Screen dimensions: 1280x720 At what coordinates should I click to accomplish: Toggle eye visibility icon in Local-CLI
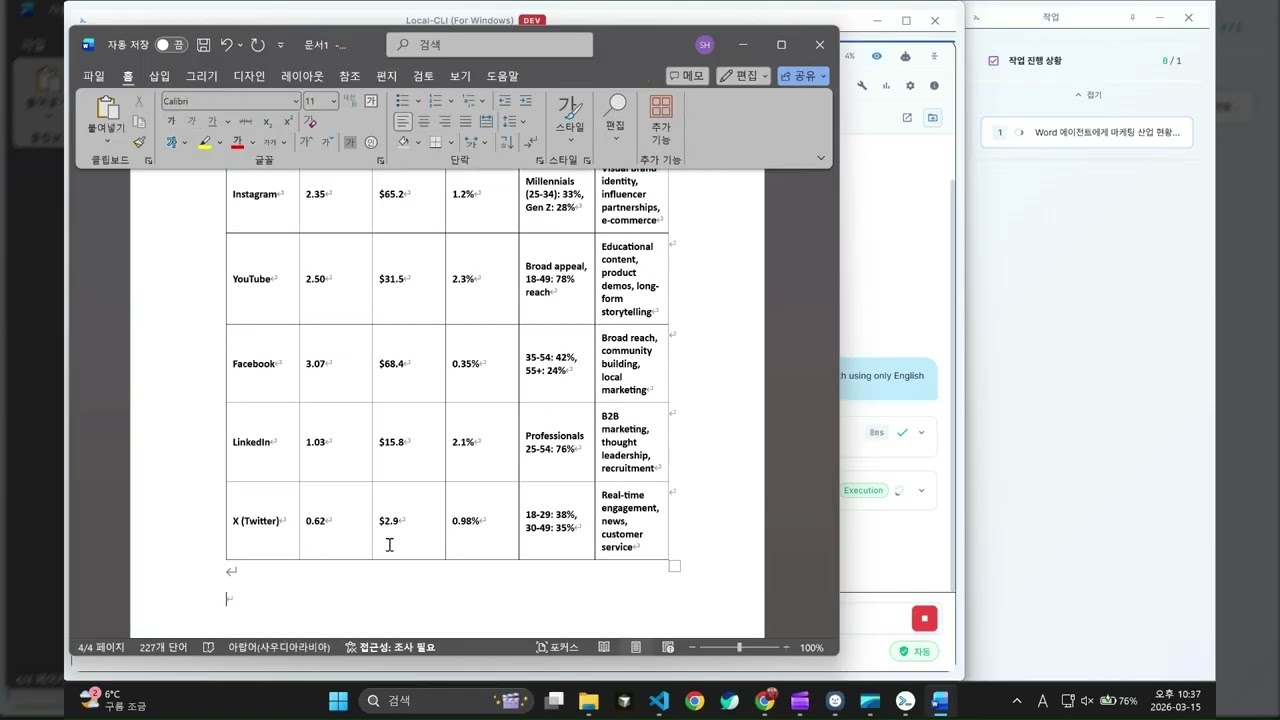[x=877, y=56]
